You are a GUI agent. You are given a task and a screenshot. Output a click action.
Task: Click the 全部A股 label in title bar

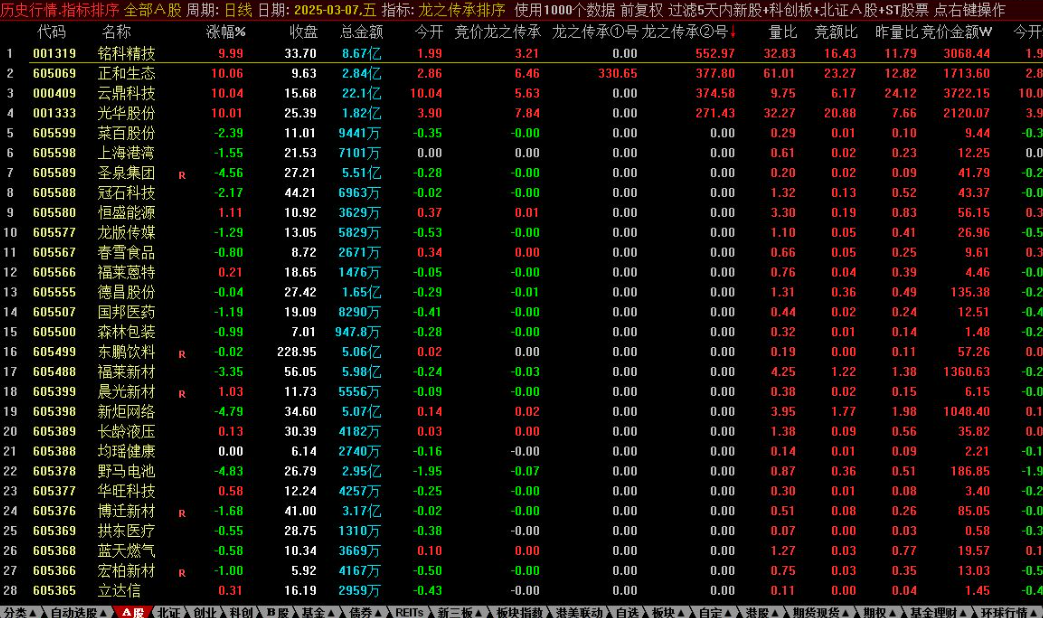pyautogui.click(x=152, y=10)
